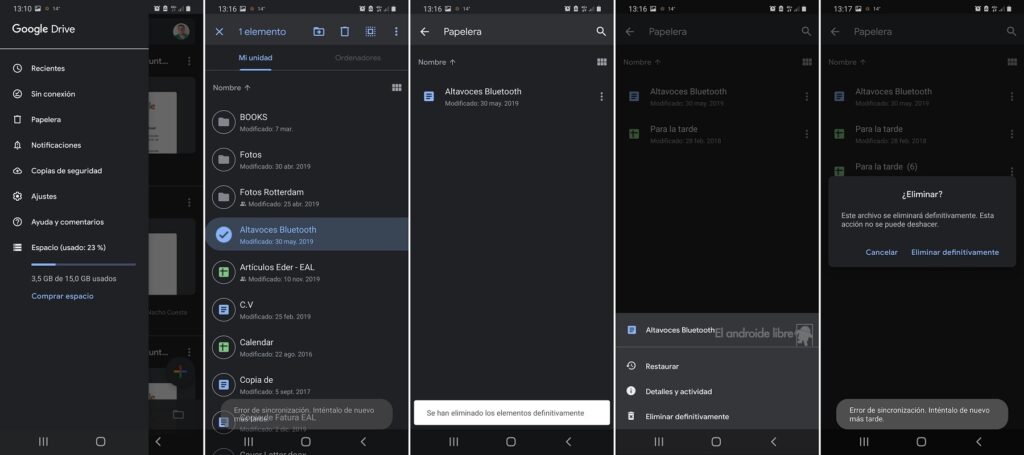Open more options in the 1 elemento toolbar
Image resolution: width=1024 pixels, height=455 pixels.
click(396, 31)
